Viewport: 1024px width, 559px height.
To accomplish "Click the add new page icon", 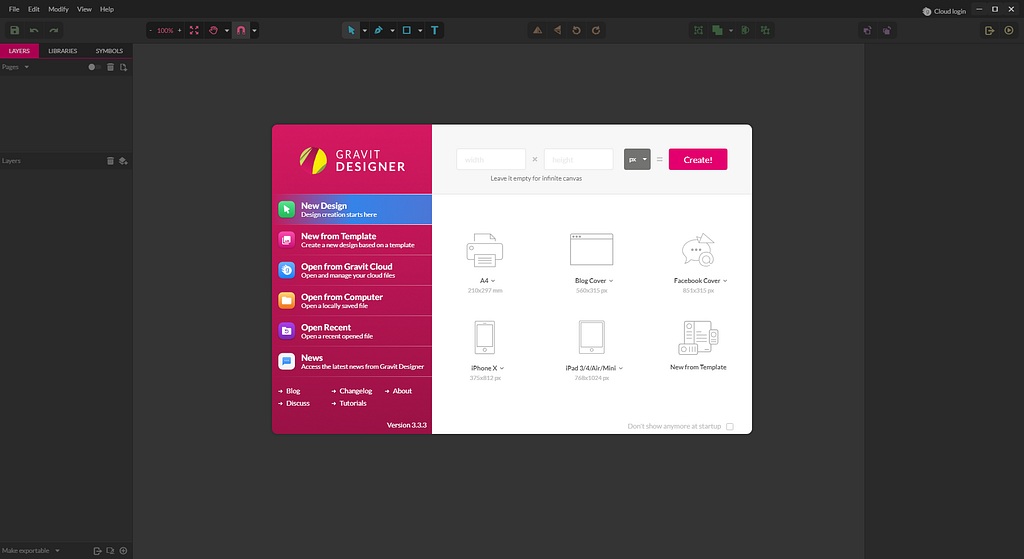I will (x=123, y=67).
